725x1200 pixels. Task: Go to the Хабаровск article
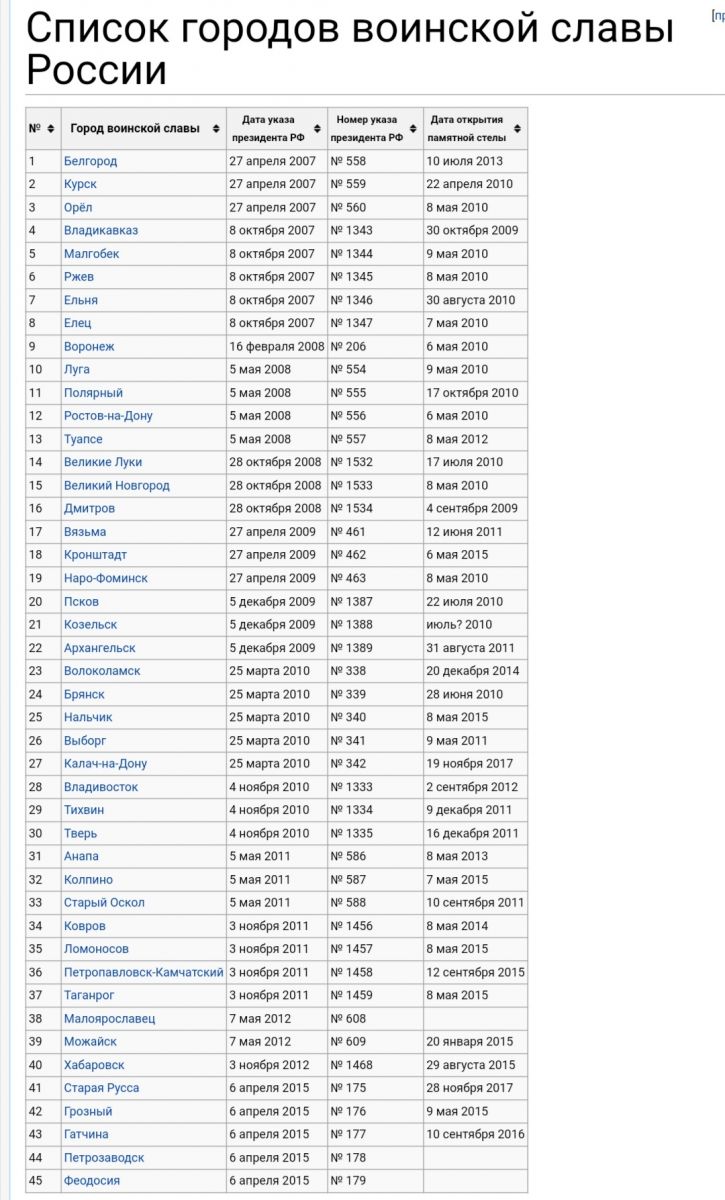(x=94, y=1065)
